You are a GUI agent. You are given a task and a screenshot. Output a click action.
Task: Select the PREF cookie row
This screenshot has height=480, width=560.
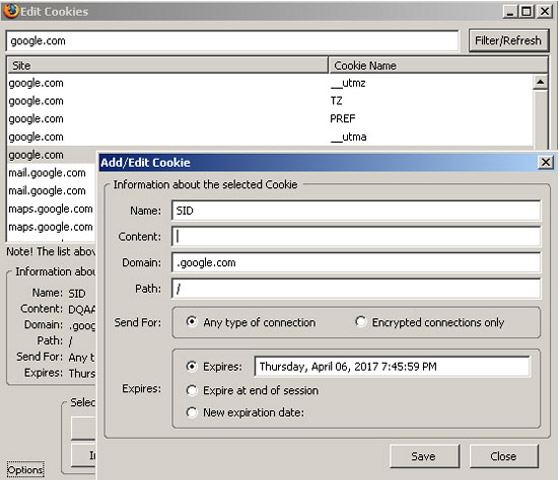pyautogui.click(x=270, y=119)
